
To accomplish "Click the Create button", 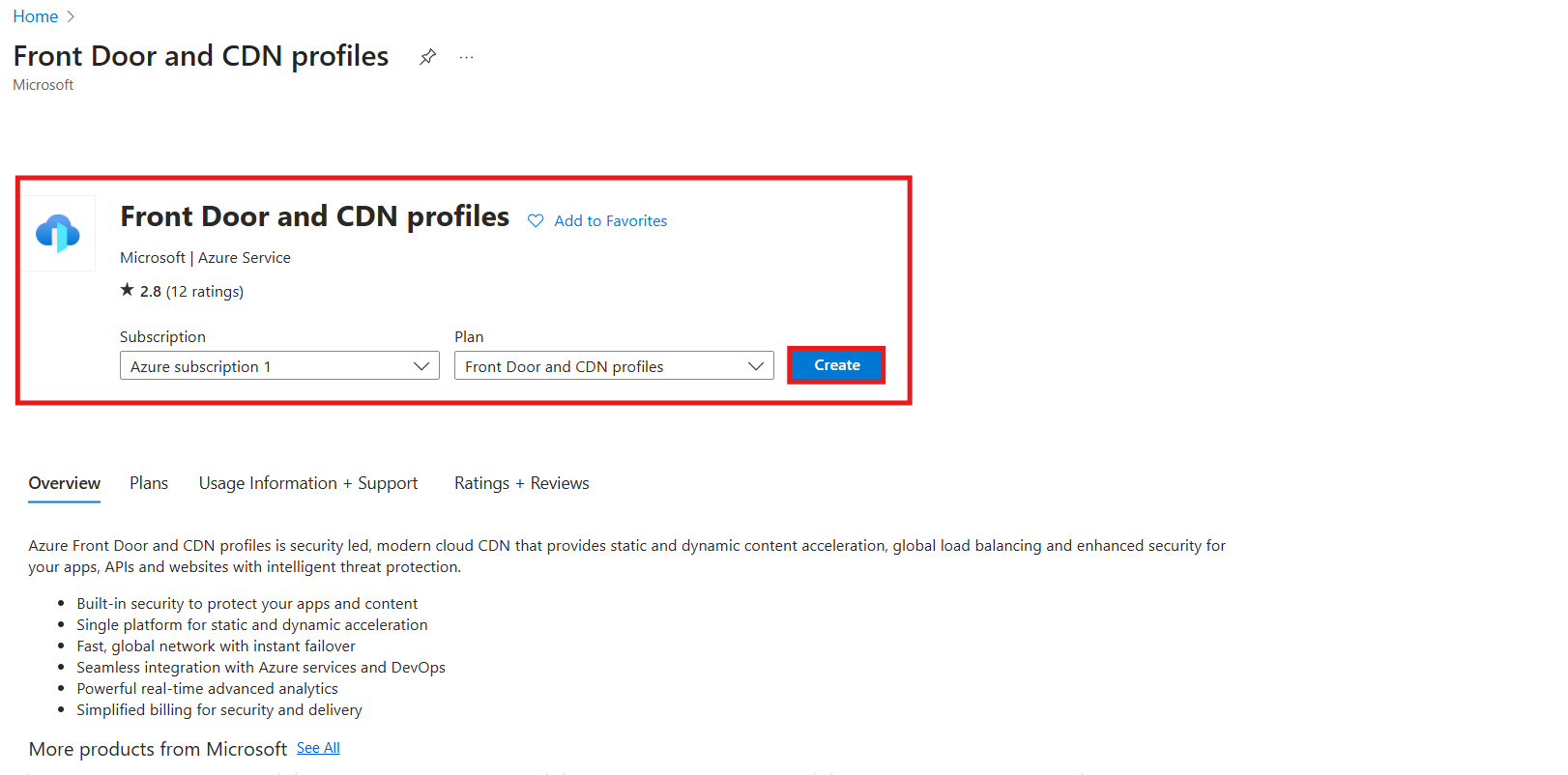I will (835, 364).
